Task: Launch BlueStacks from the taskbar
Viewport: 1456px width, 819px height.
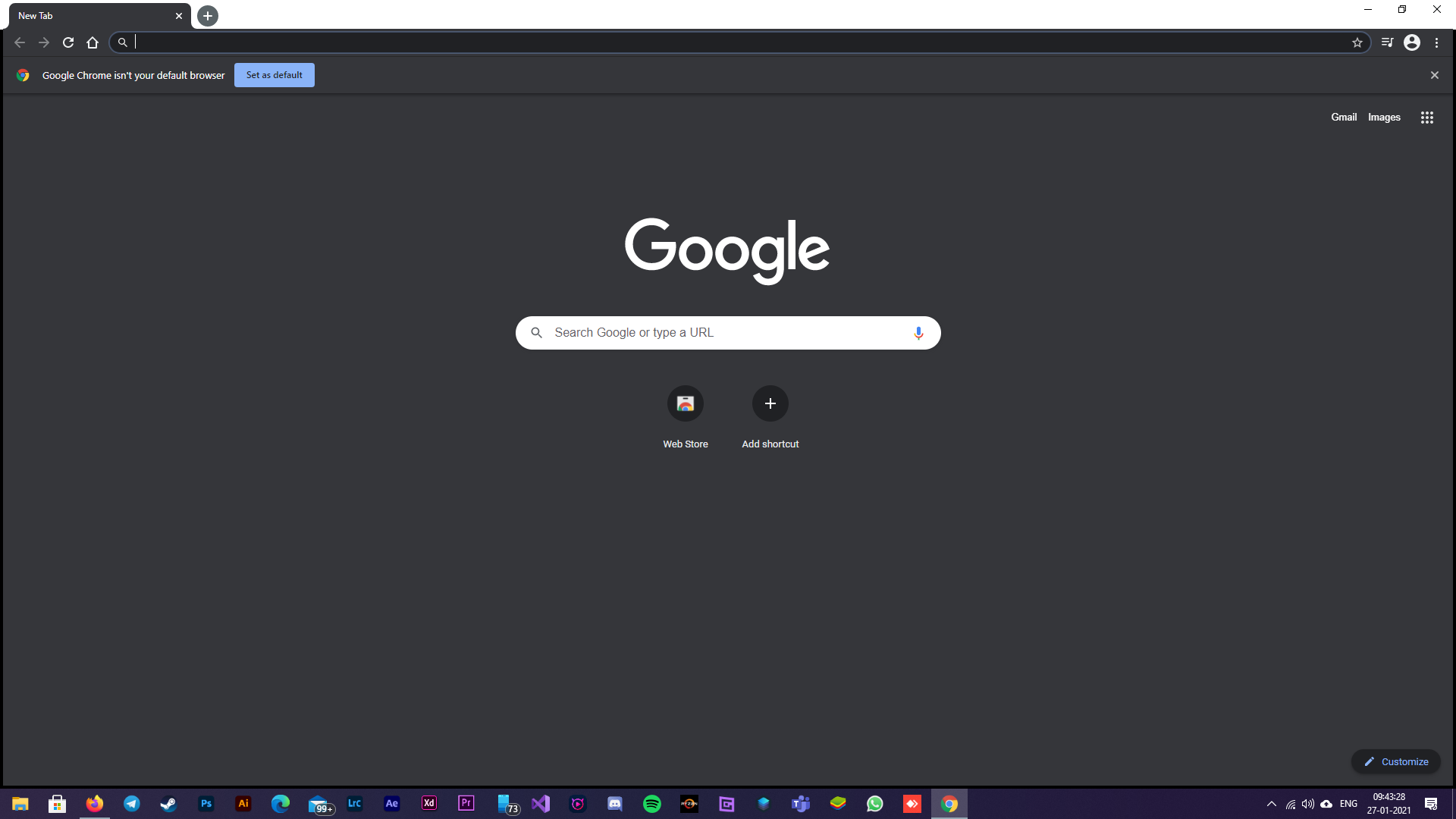Action: point(838,804)
